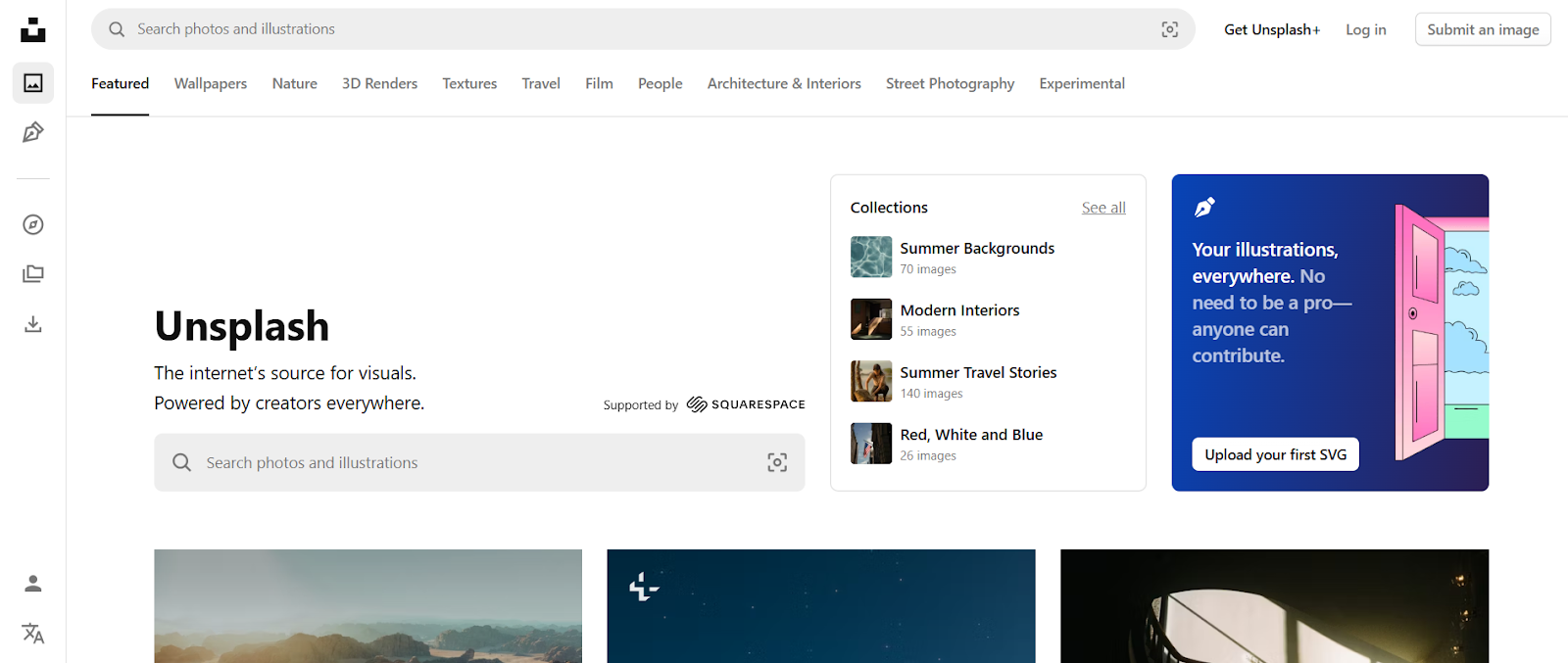The height and width of the screenshot is (663, 1568).
Task: Open the dark architectural photo
Action: 1274,606
